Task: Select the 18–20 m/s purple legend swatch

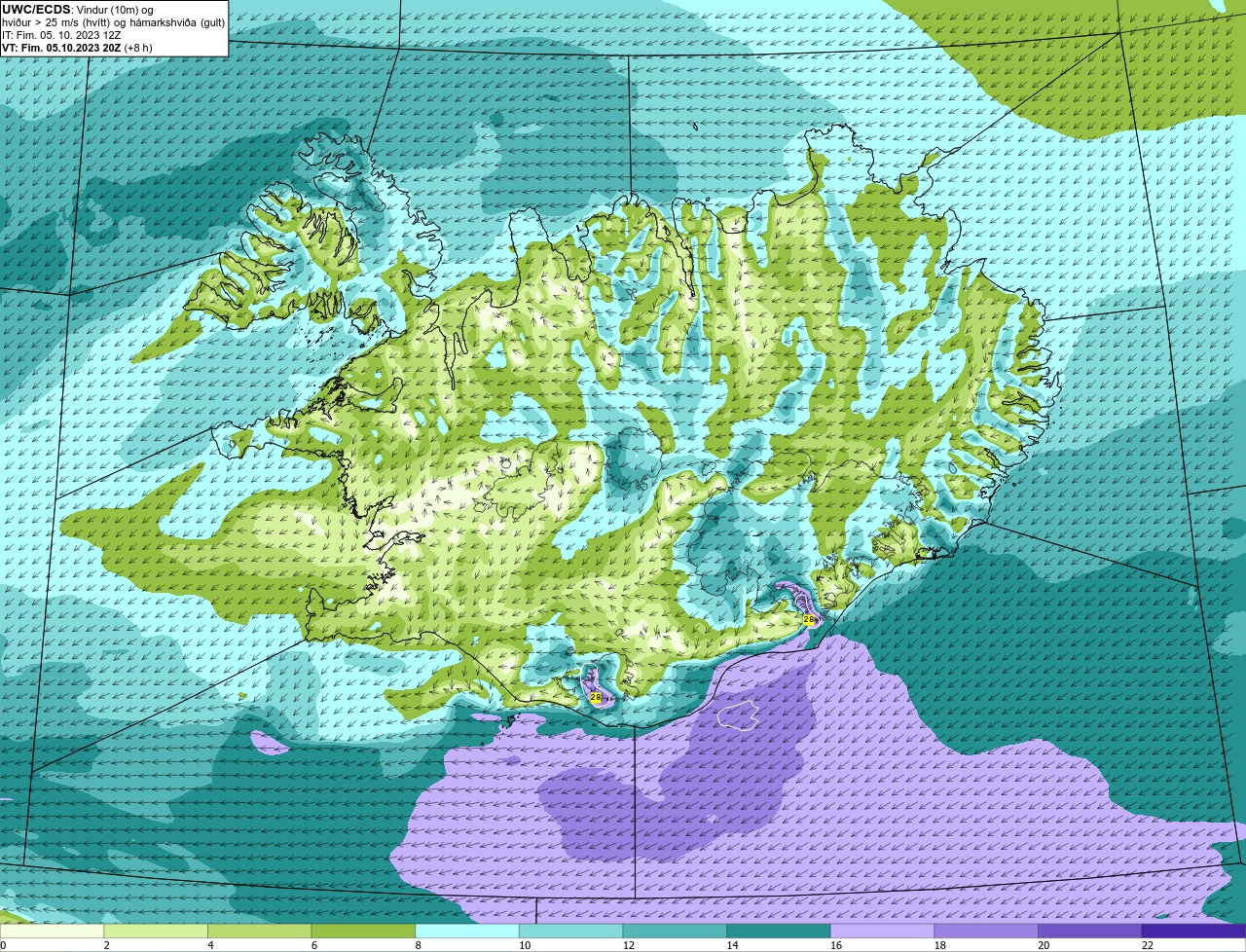Action: [986, 932]
